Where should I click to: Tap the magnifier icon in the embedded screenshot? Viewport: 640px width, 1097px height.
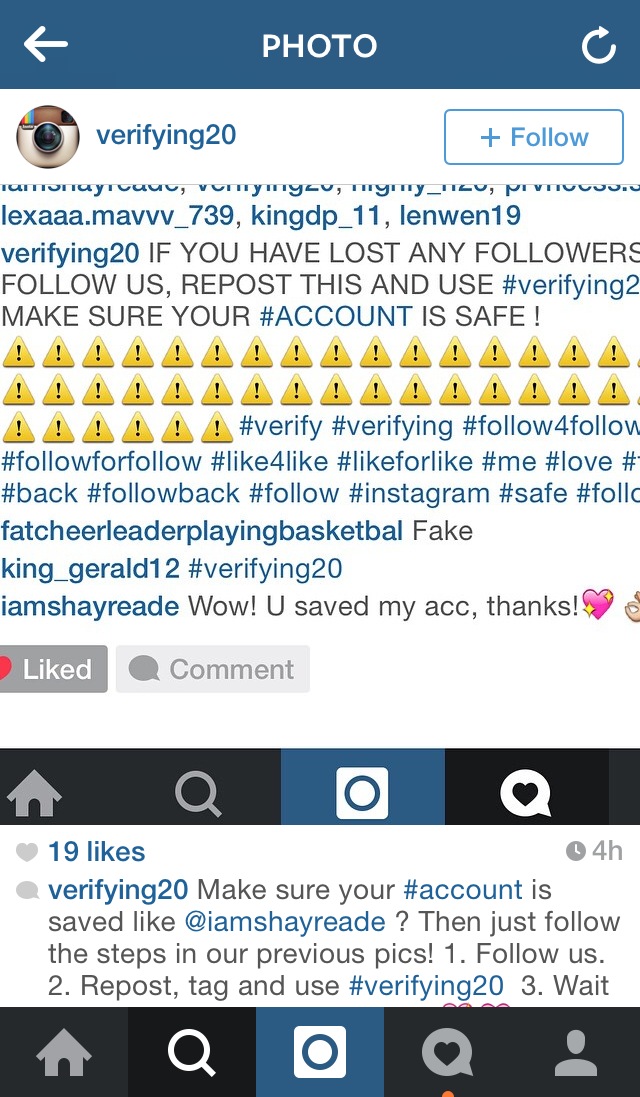pyautogui.click(x=198, y=793)
